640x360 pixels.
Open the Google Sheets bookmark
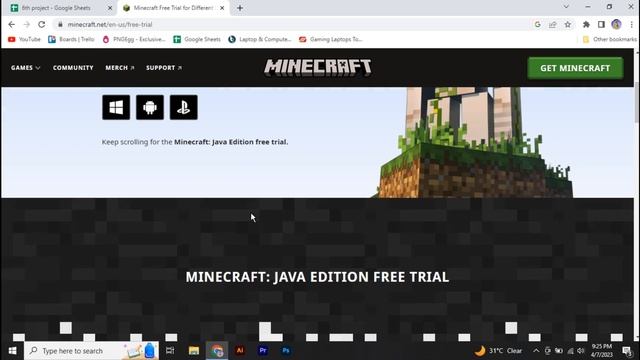click(197, 39)
